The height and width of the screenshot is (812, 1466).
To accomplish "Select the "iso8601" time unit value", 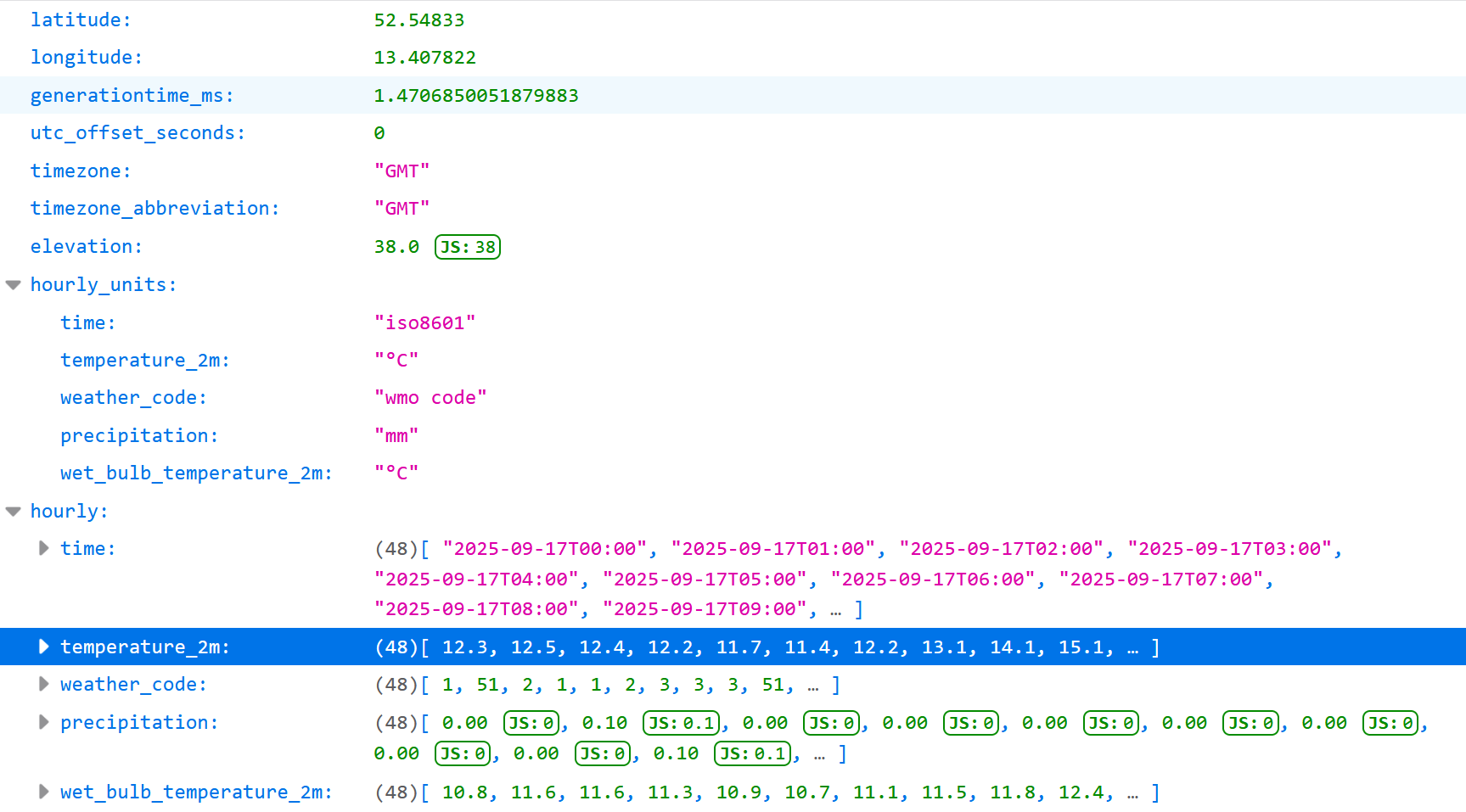I will [424, 323].
